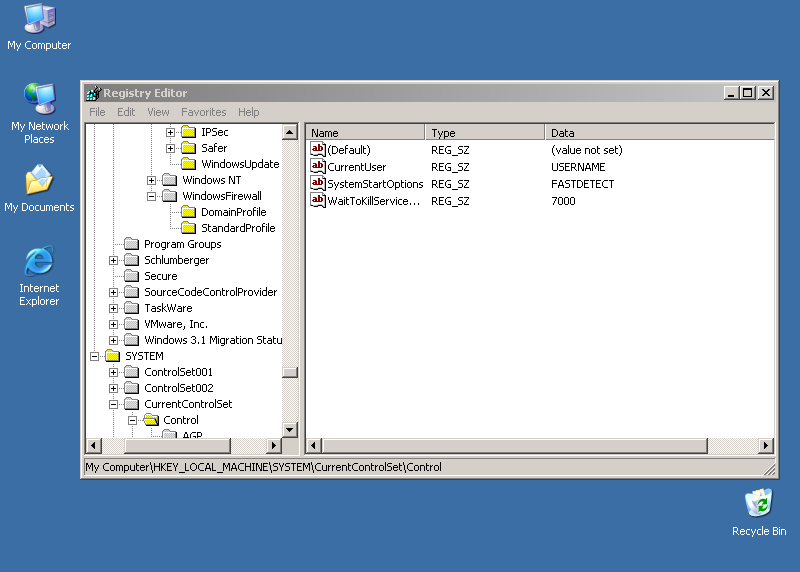Open the View menu

158,112
